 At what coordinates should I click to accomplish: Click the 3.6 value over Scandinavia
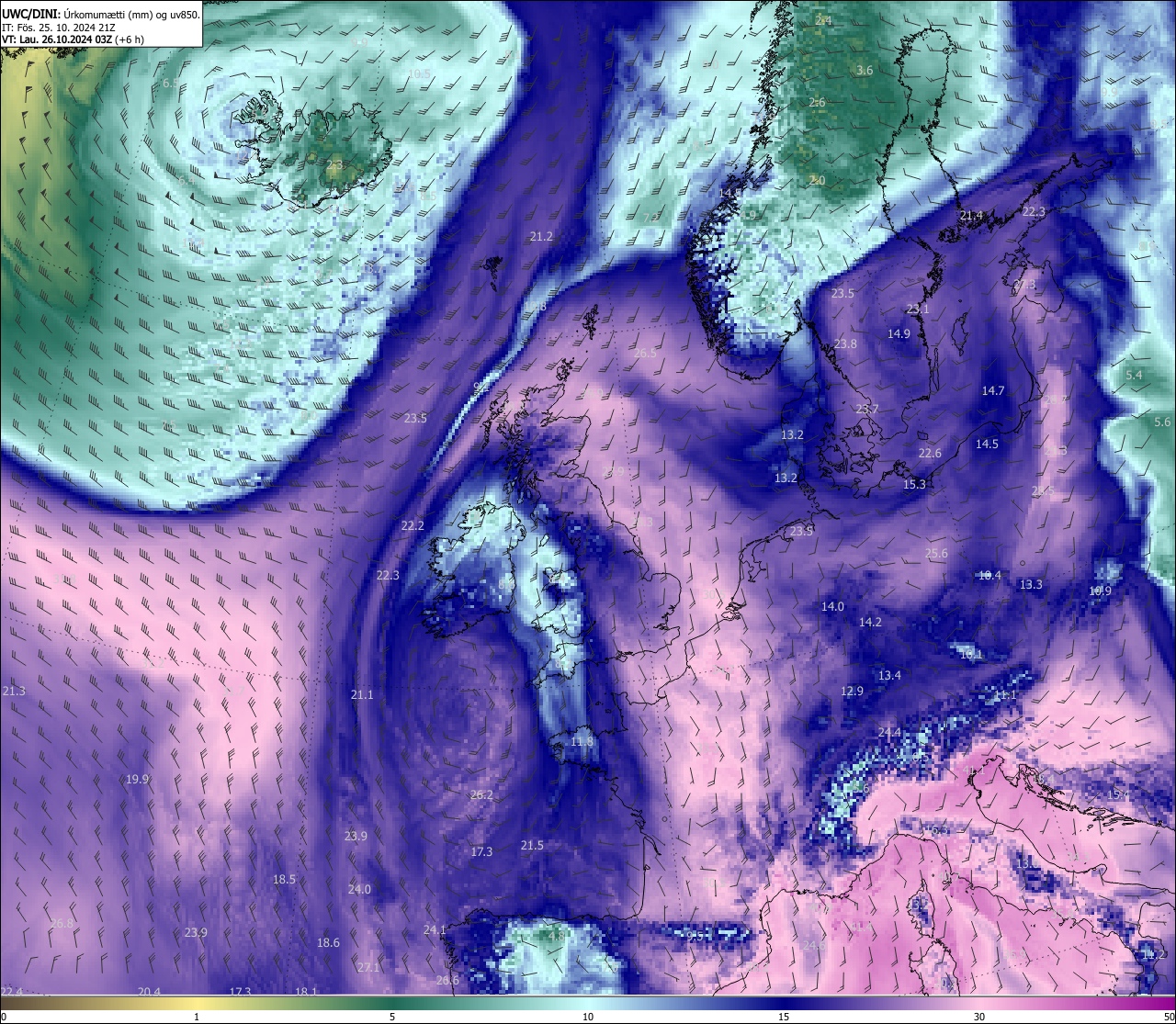[865, 71]
